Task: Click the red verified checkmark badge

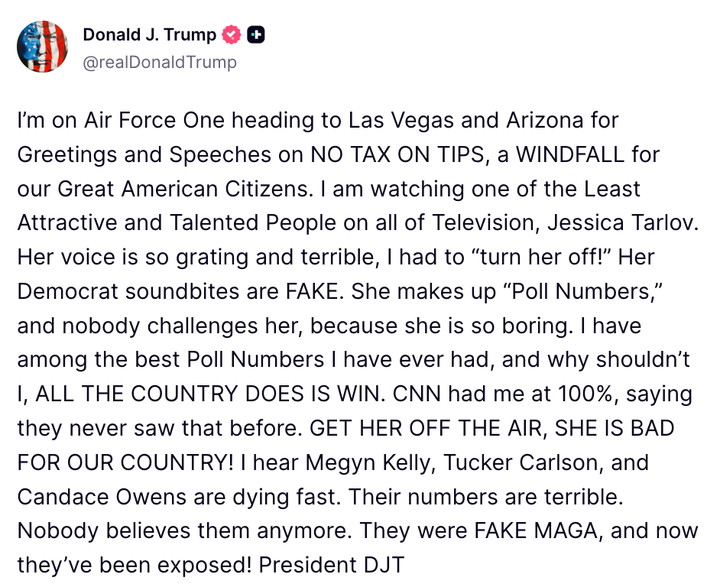Action: click(x=232, y=35)
